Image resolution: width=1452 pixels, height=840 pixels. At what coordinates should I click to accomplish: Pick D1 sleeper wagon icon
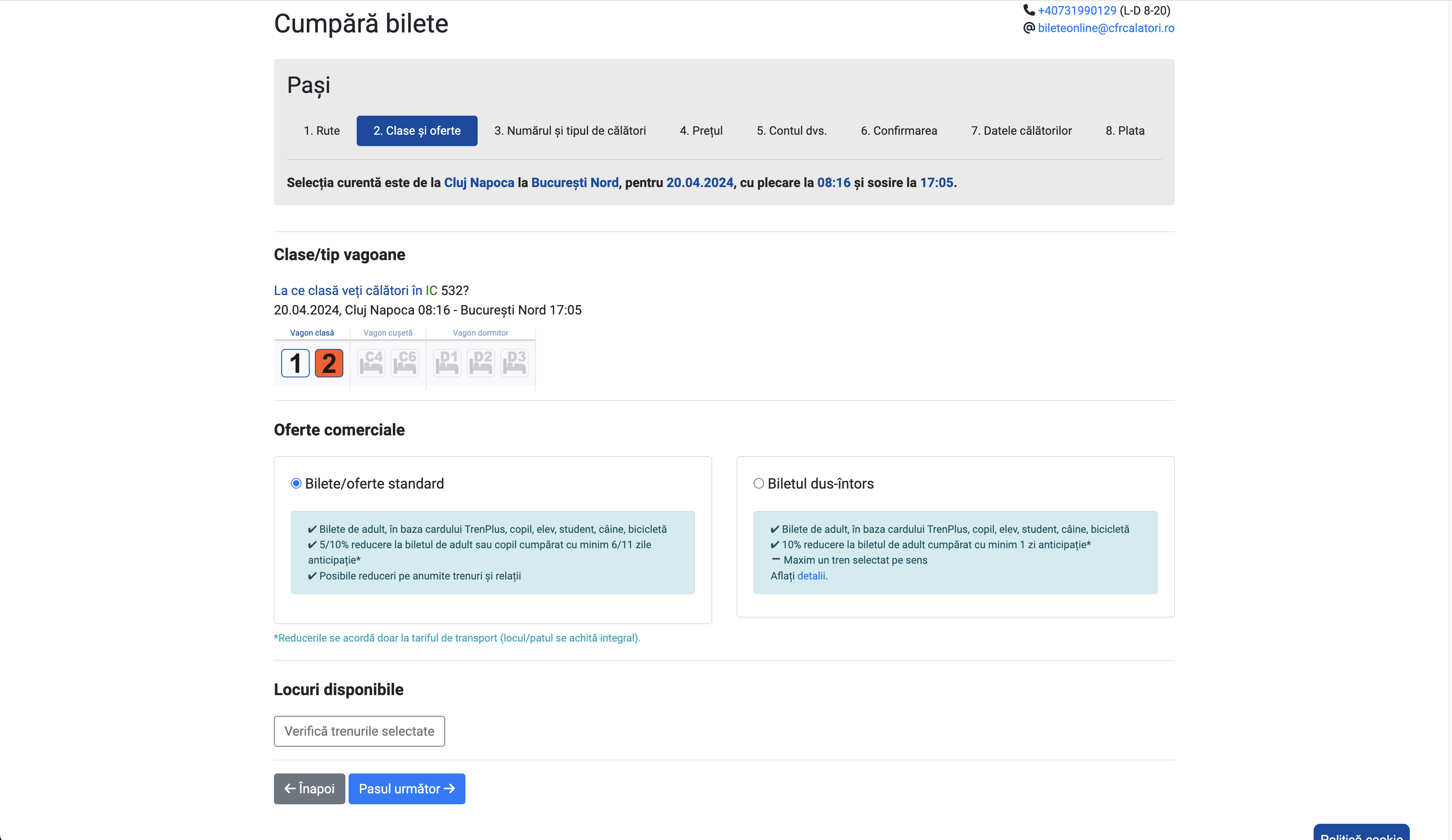pyautogui.click(x=447, y=363)
